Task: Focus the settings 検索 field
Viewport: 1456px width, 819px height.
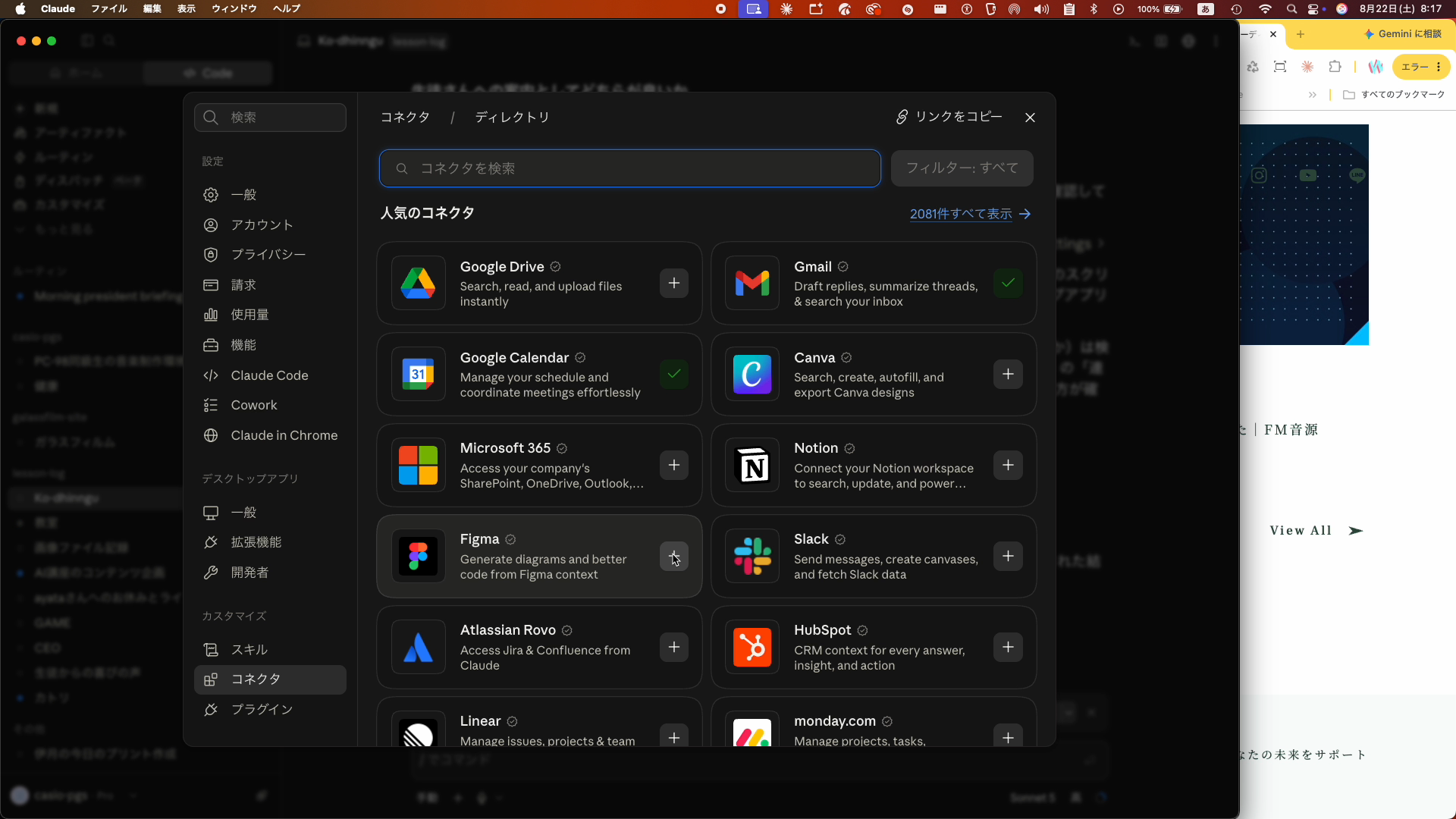Action: 270,118
